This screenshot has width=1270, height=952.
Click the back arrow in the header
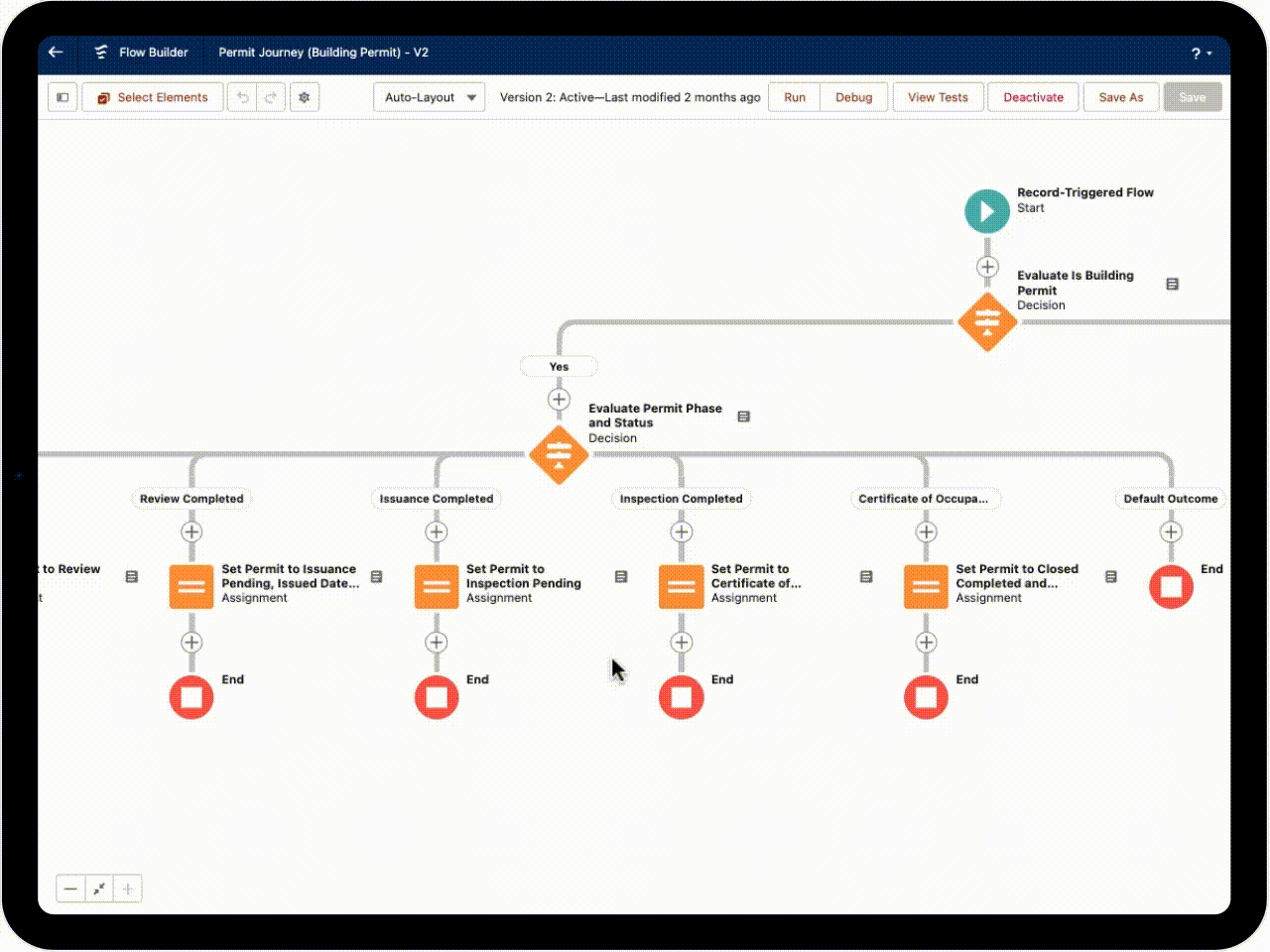point(56,53)
